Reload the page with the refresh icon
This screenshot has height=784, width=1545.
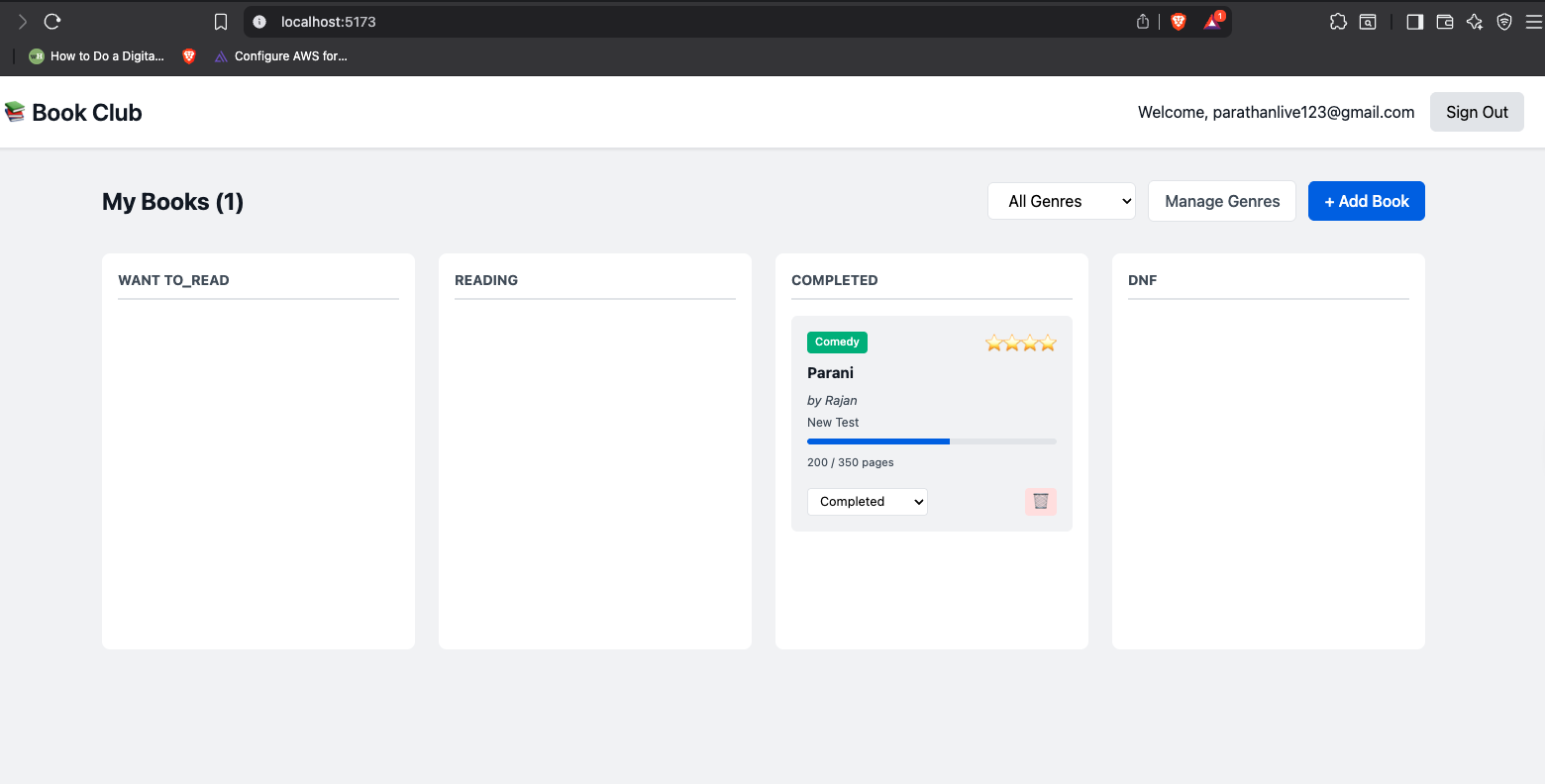pos(52,22)
